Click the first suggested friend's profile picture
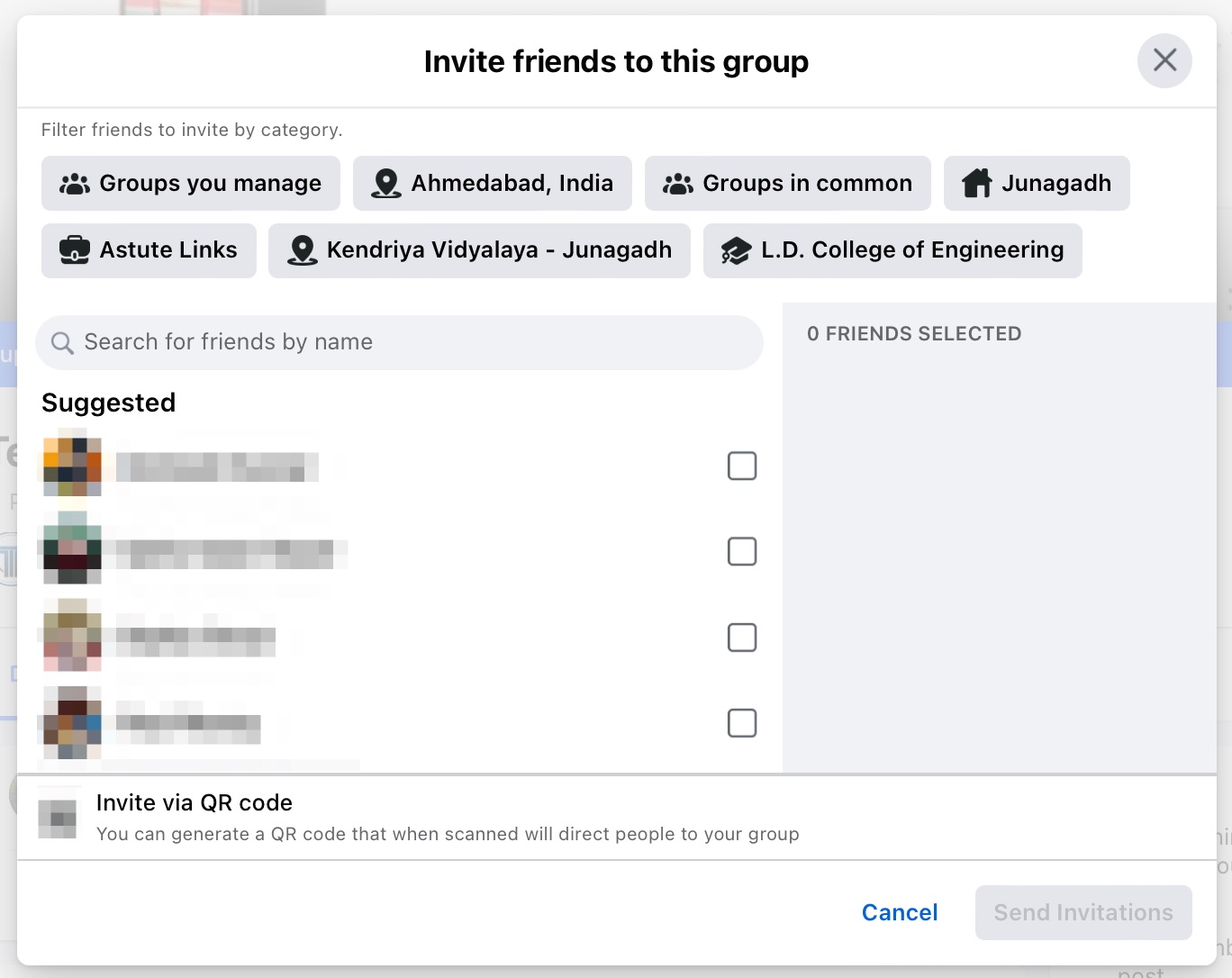Image resolution: width=1232 pixels, height=978 pixels. tap(71, 466)
